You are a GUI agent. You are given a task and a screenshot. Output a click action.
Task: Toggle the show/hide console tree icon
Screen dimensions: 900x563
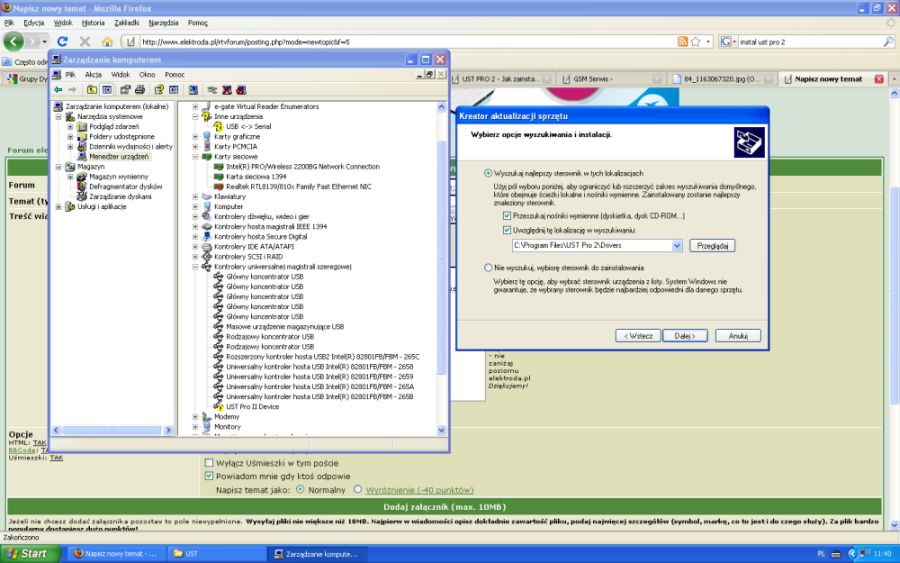[107, 90]
